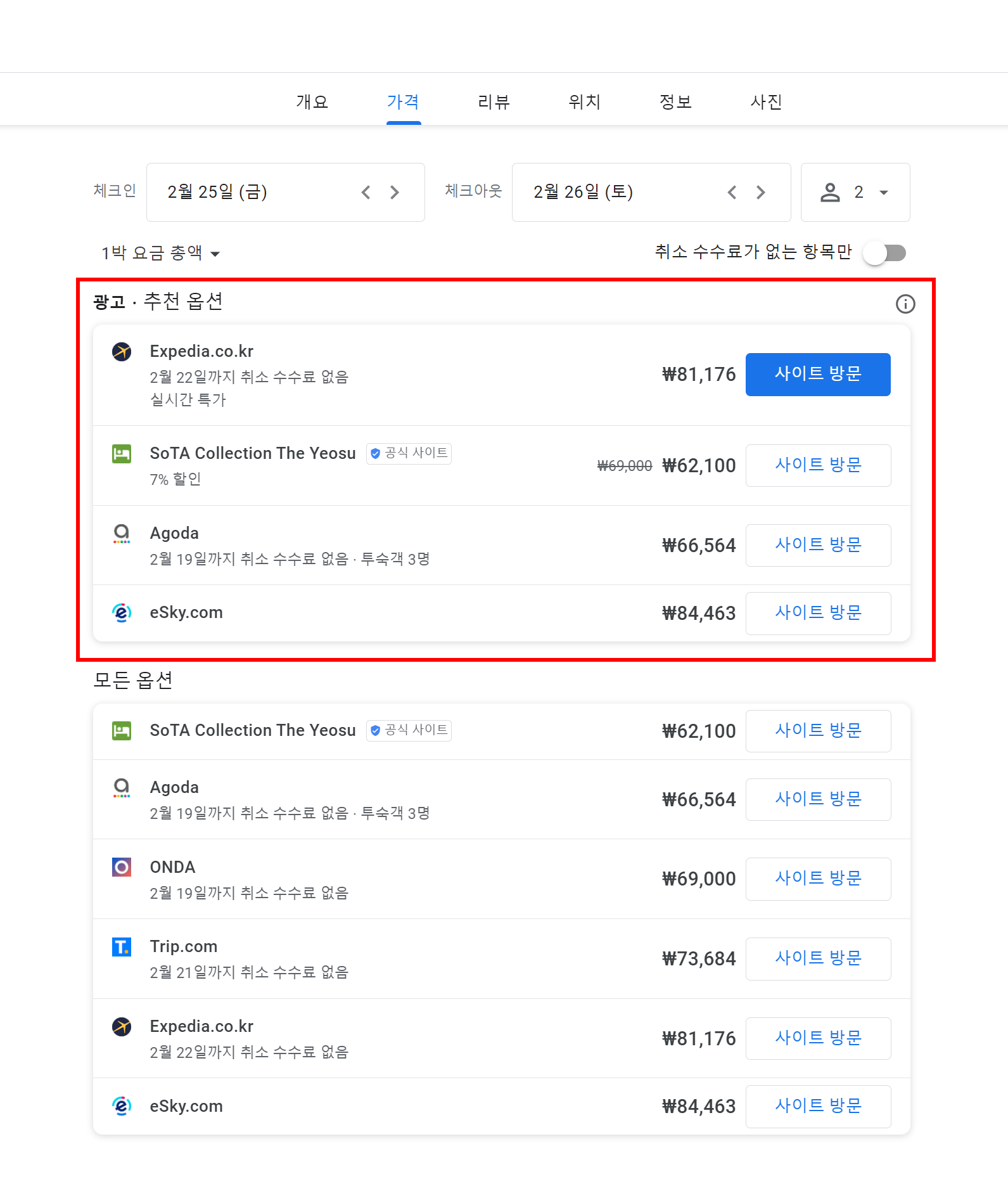View the 사진 tab
Screen dimensions: 1008x1198
point(766,101)
